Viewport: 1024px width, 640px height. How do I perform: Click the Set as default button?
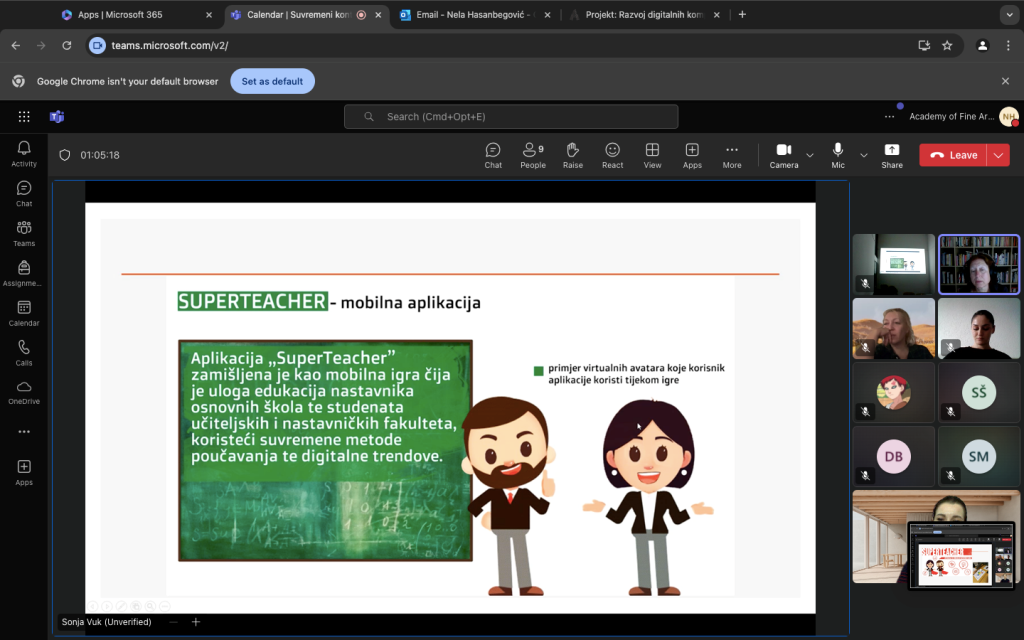coord(272,81)
